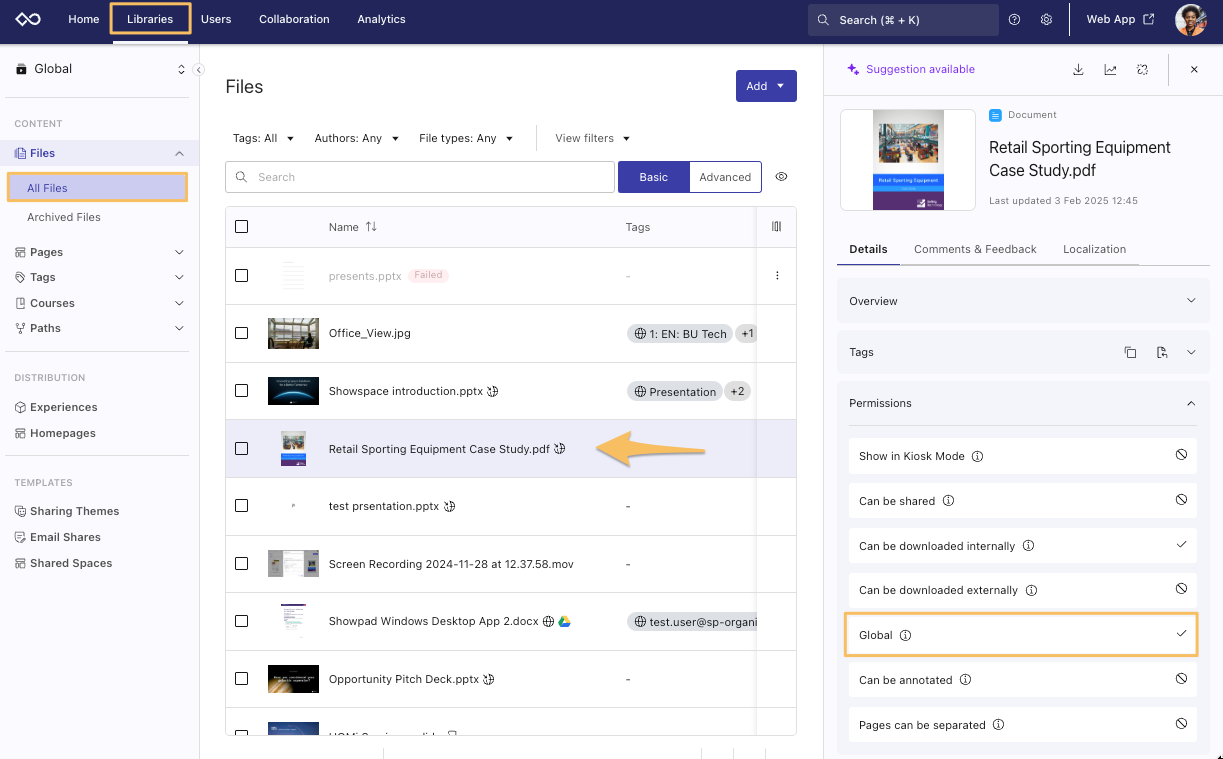Switch search mode to Advanced
Viewport: 1223px width, 759px height.
pos(725,177)
